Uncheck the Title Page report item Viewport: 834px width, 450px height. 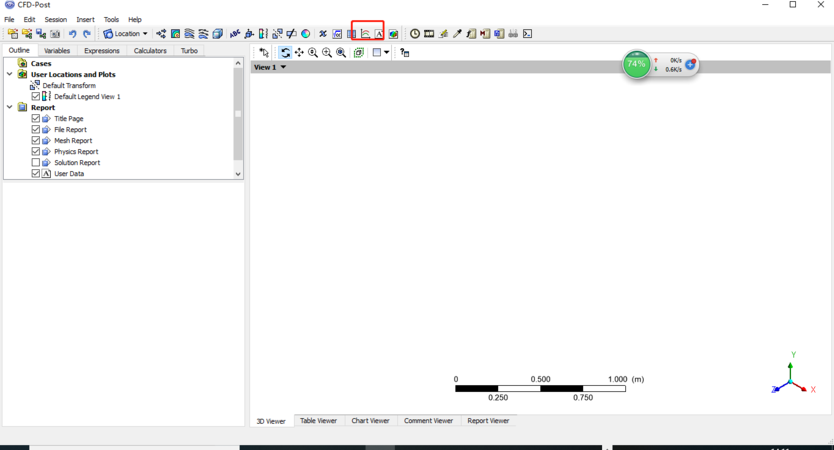click(x=36, y=118)
